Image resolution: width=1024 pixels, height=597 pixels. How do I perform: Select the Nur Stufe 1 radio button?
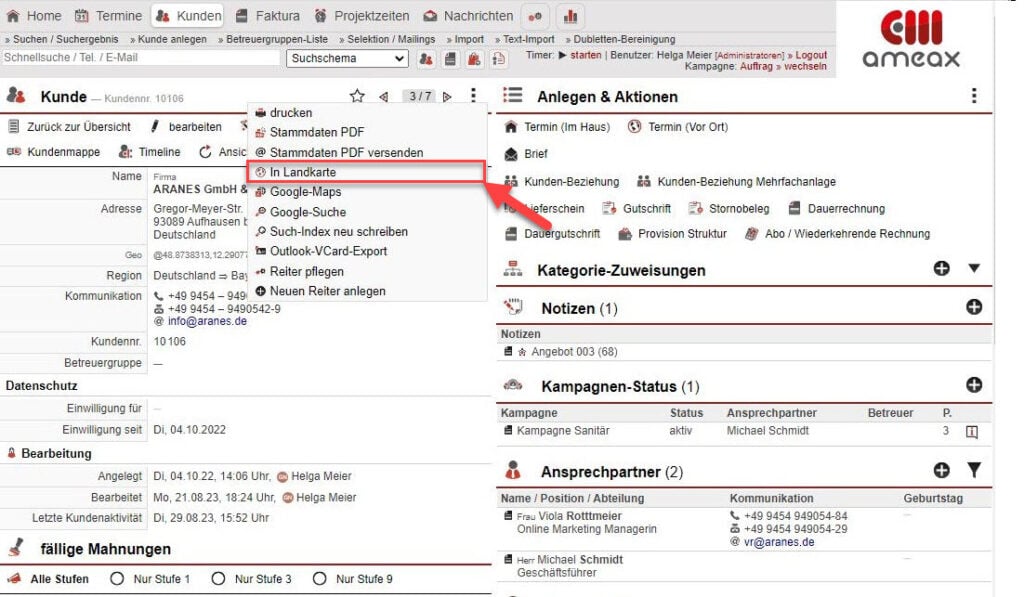[x=118, y=579]
